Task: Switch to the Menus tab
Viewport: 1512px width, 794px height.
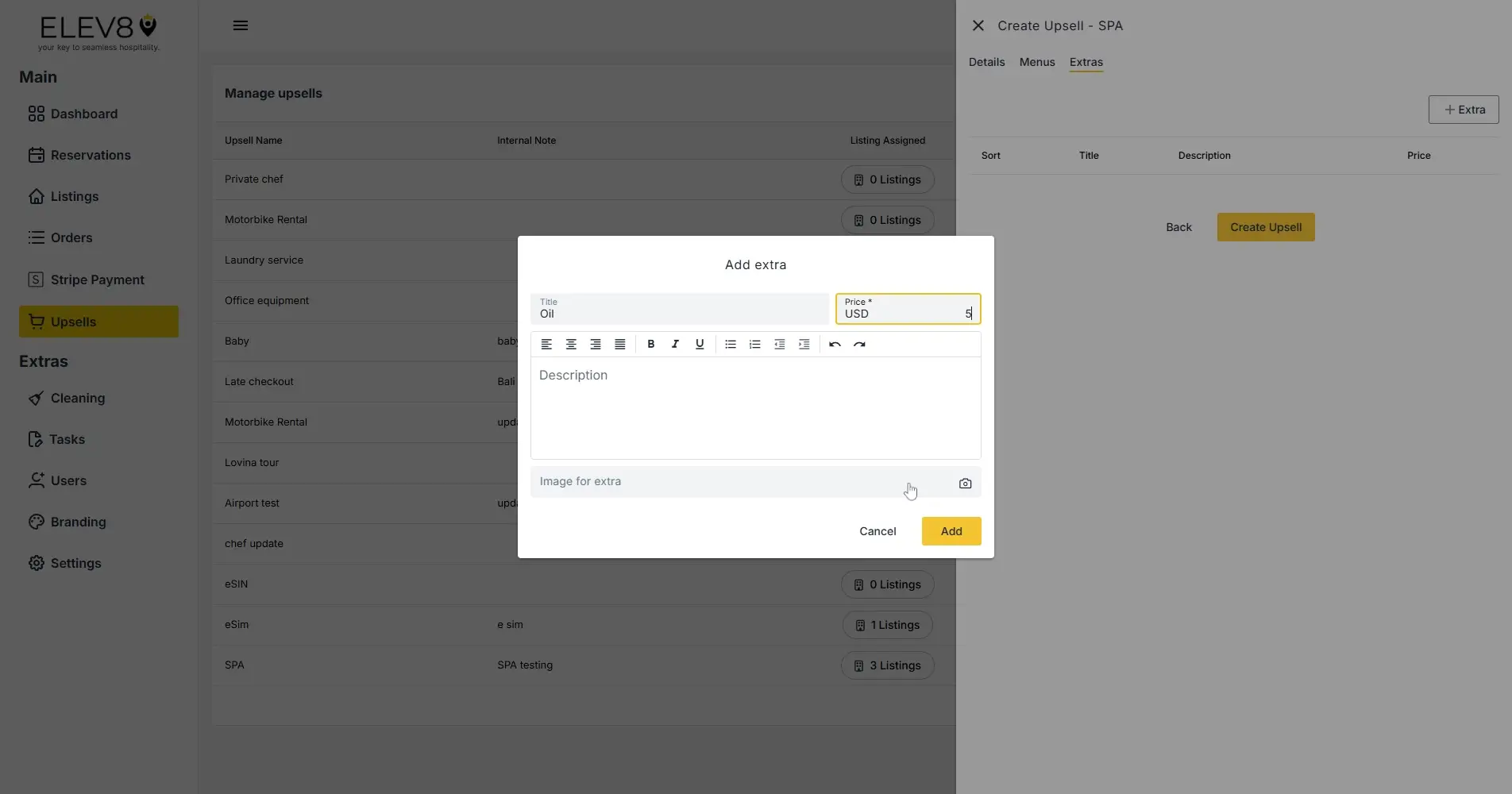Action: coord(1036,62)
